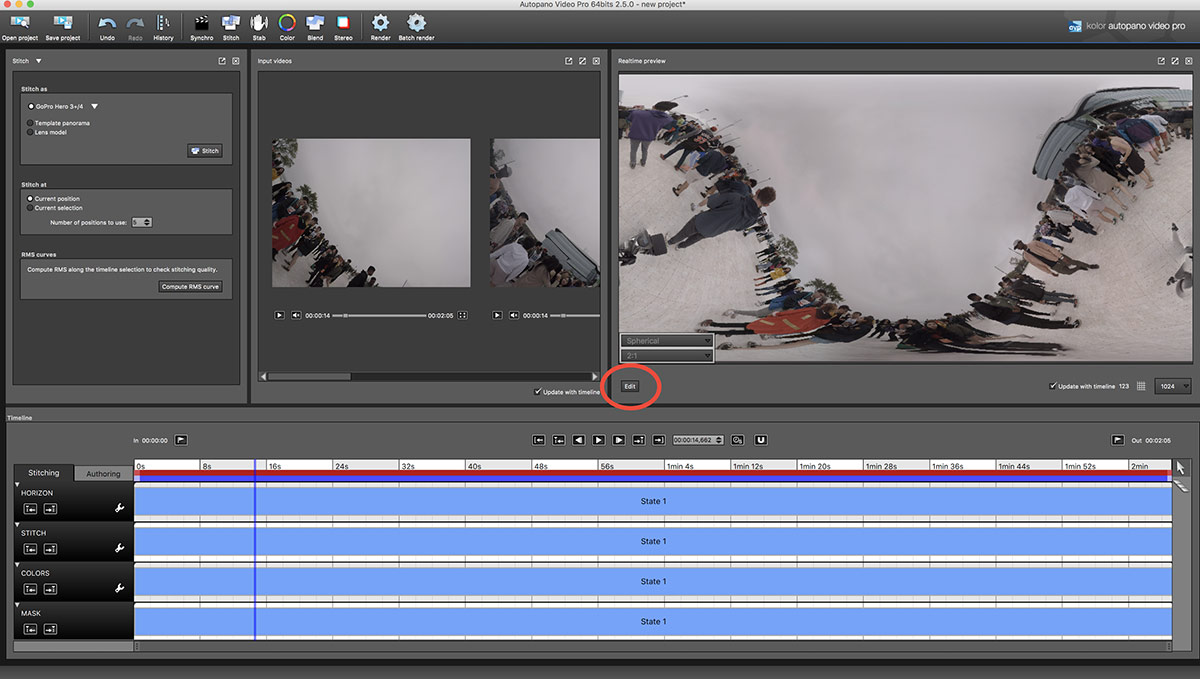
Task: Open the Color correction tool
Action: [x=287, y=25]
